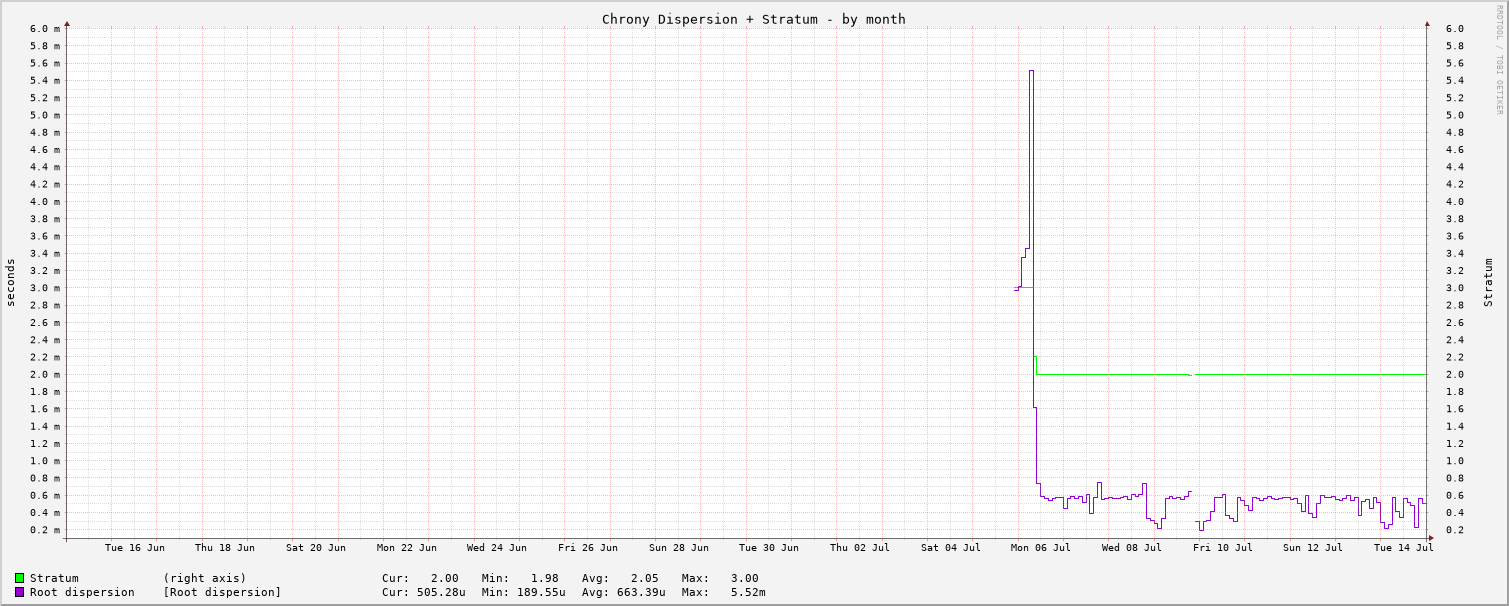
Task: Click right axis tick '0.2'
Action: pos(1455,530)
